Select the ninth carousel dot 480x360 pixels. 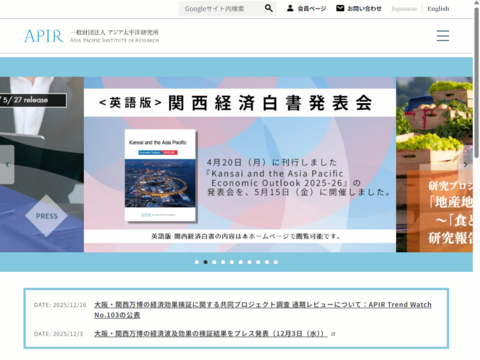(x=267, y=262)
